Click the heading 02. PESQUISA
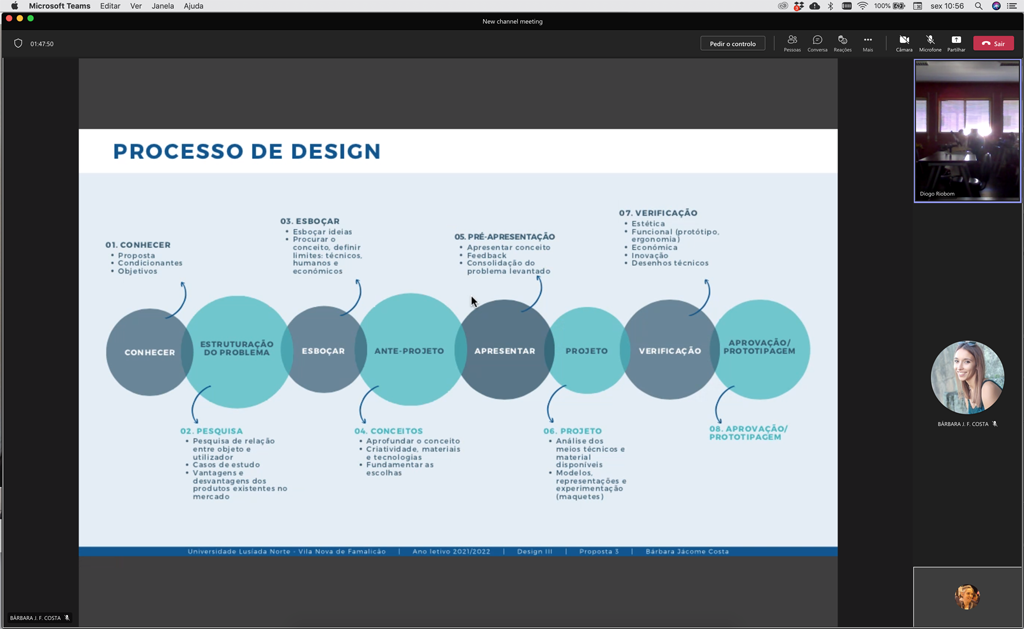Viewport: 1024px width, 629px height. (x=211, y=431)
